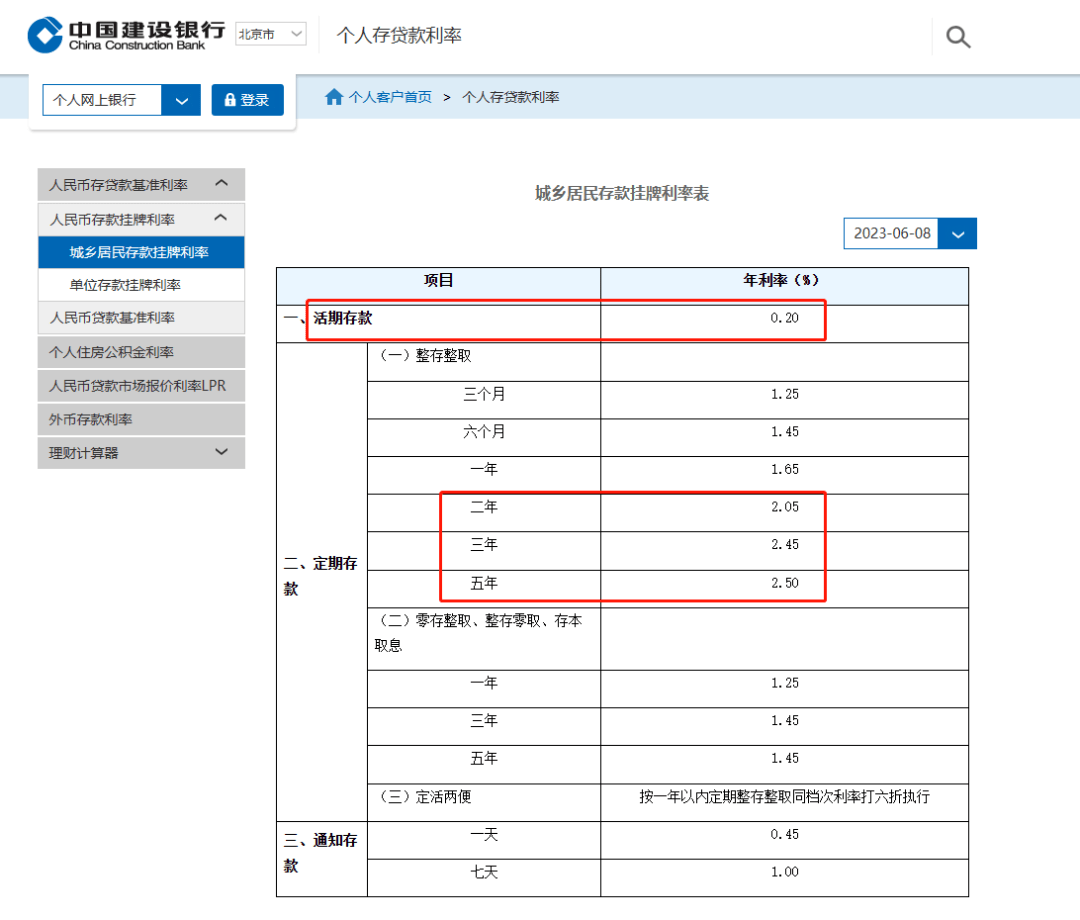Click the China Construction Bank logo
The width and height of the screenshot is (1080, 920).
[x=127, y=34]
